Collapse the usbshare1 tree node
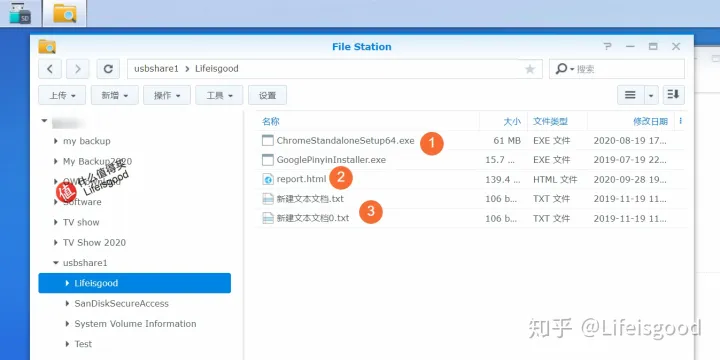The height and width of the screenshot is (360, 720). point(56,263)
